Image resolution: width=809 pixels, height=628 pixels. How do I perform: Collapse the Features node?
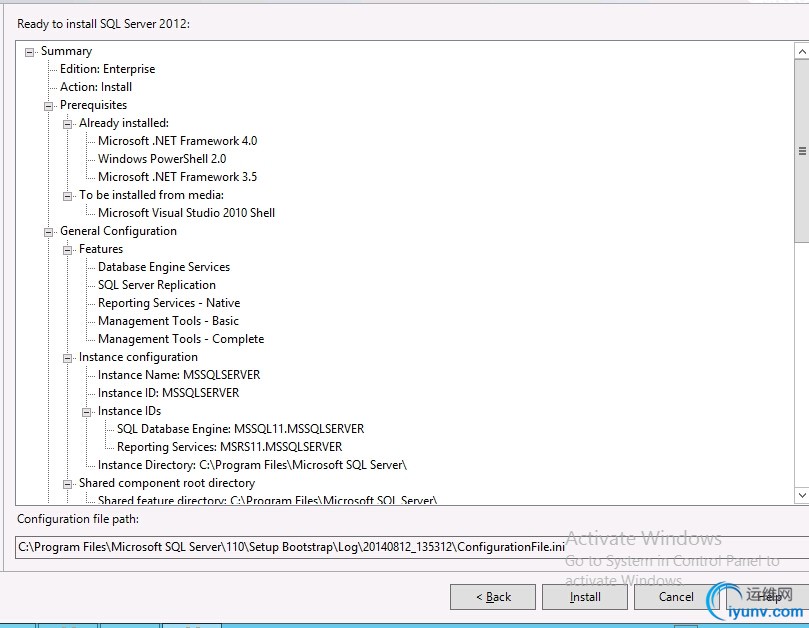tap(68, 250)
